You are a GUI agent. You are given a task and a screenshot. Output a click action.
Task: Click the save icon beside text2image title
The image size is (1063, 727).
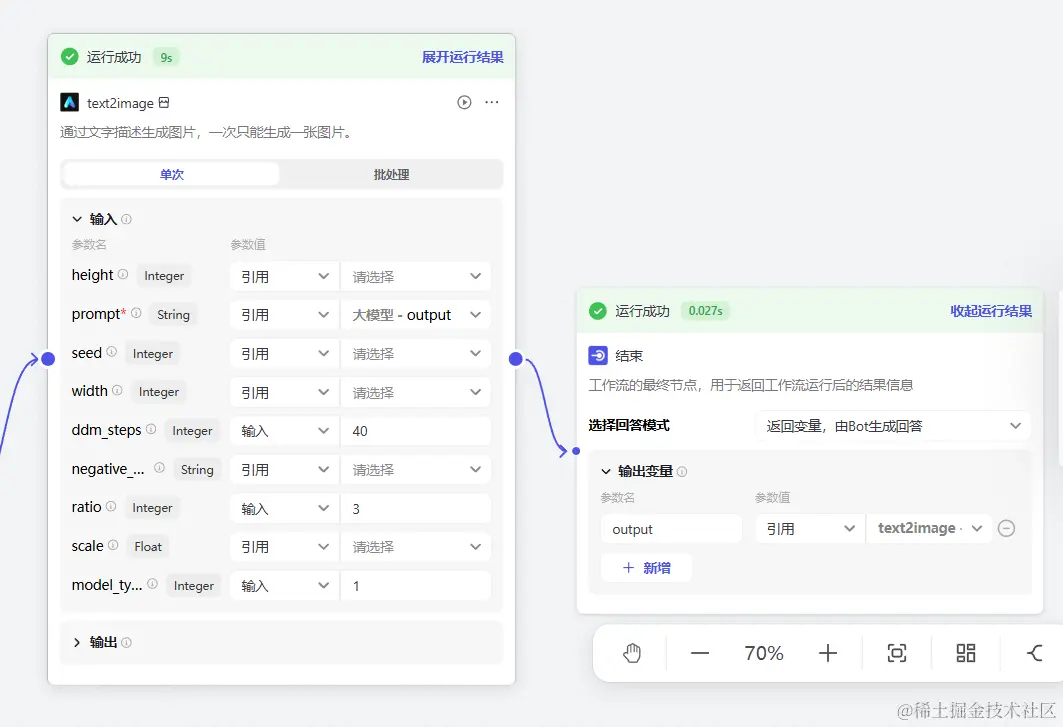point(164,102)
